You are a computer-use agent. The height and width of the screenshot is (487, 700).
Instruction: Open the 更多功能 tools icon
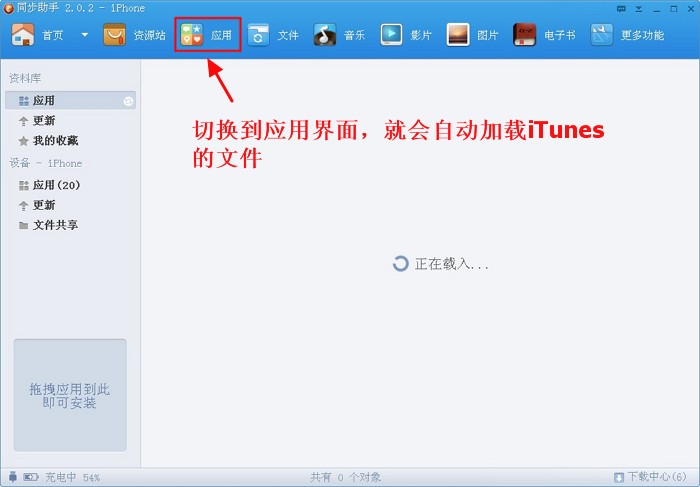pos(601,35)
